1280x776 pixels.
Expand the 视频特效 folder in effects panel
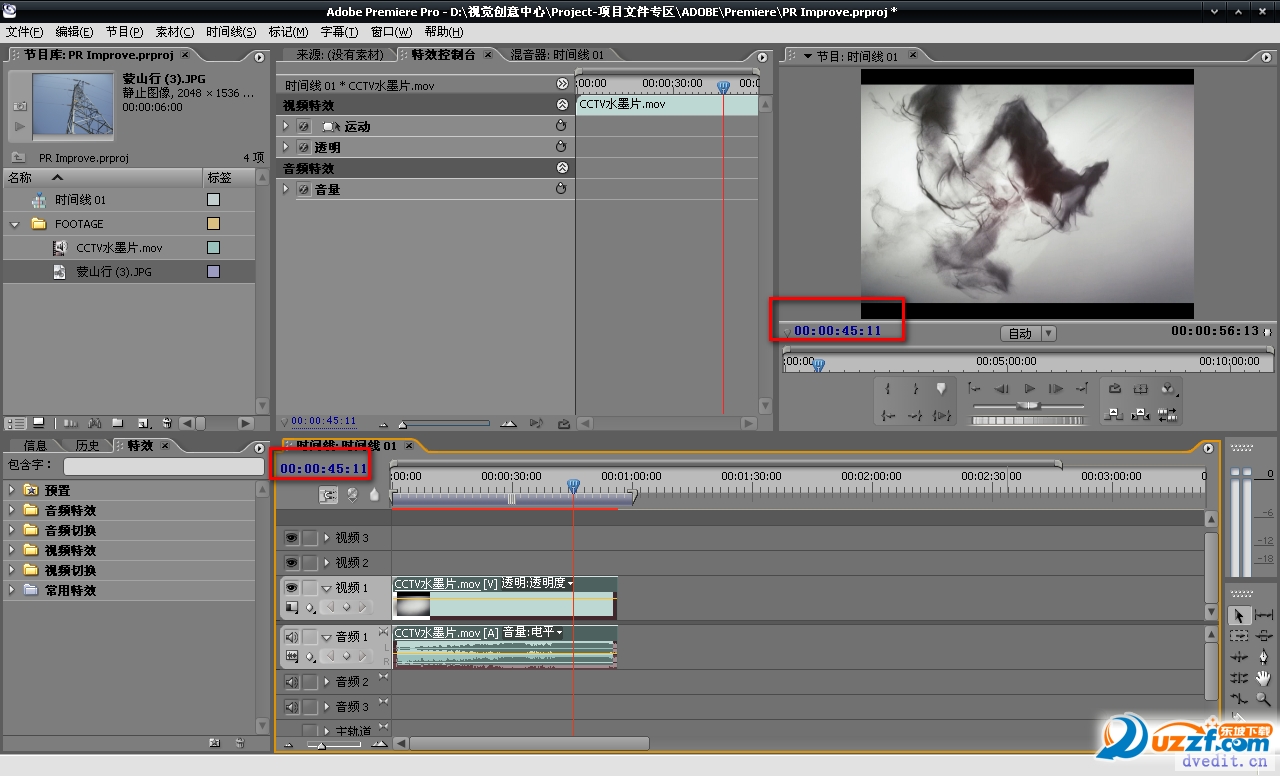(x=12, y=551)
